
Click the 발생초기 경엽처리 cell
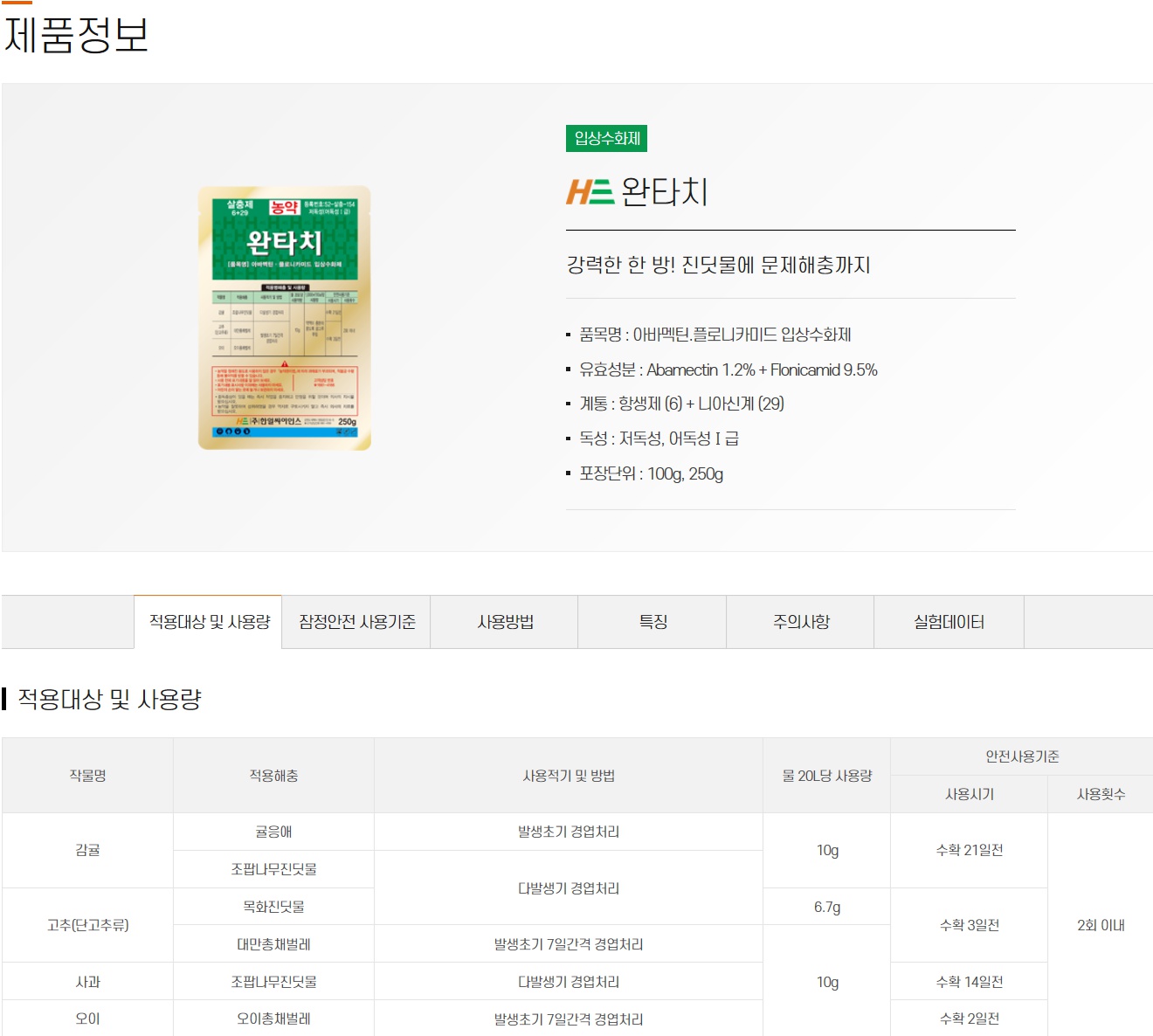coord(569,832)
